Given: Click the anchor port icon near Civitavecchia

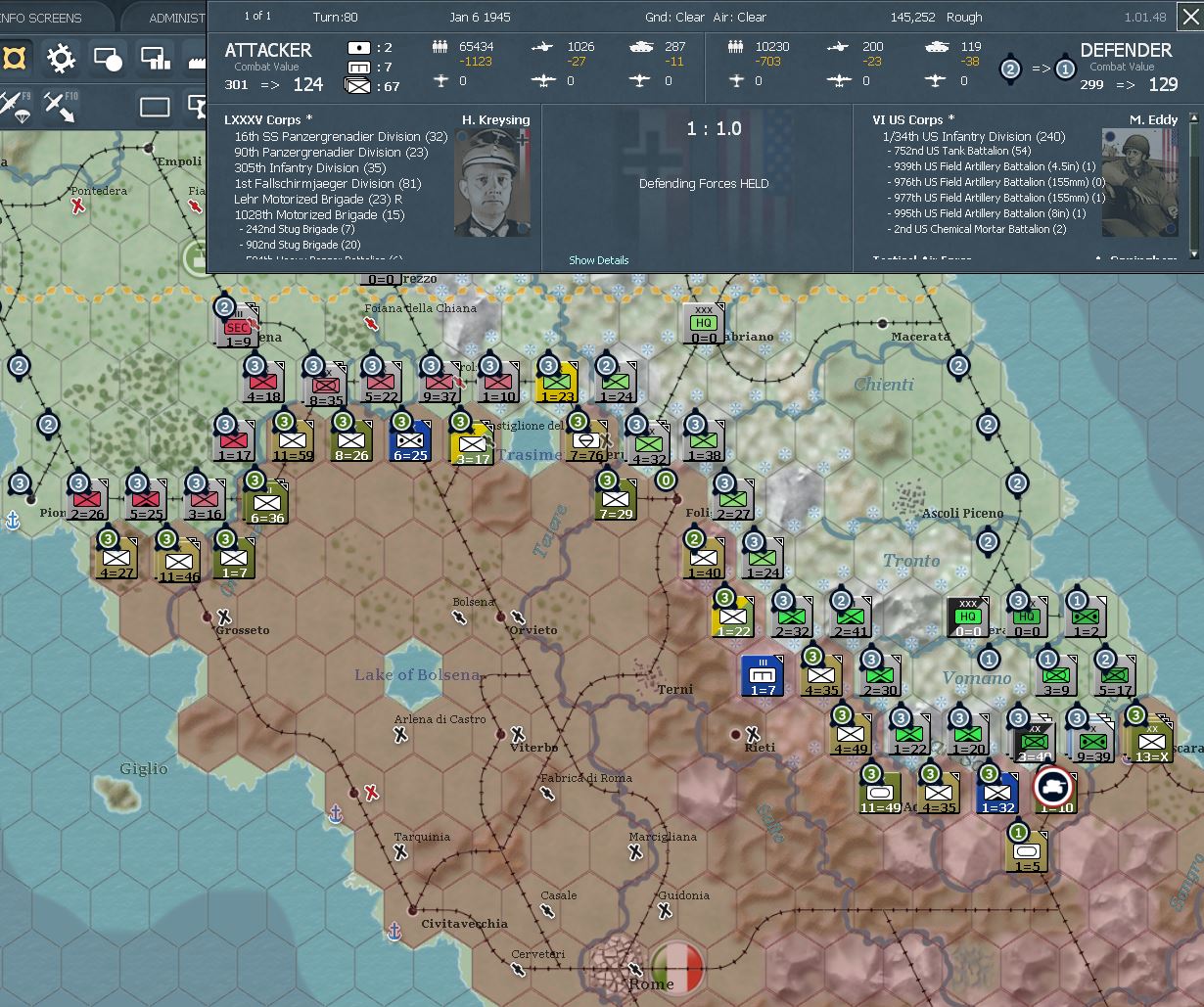Looking at the screenshot, I should [394, 931].
